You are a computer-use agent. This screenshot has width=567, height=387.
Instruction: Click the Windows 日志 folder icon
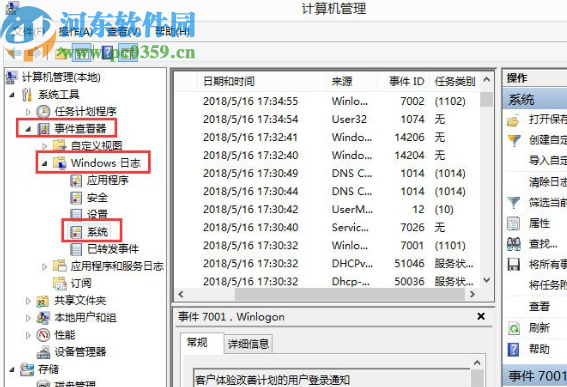coord(60,163)
